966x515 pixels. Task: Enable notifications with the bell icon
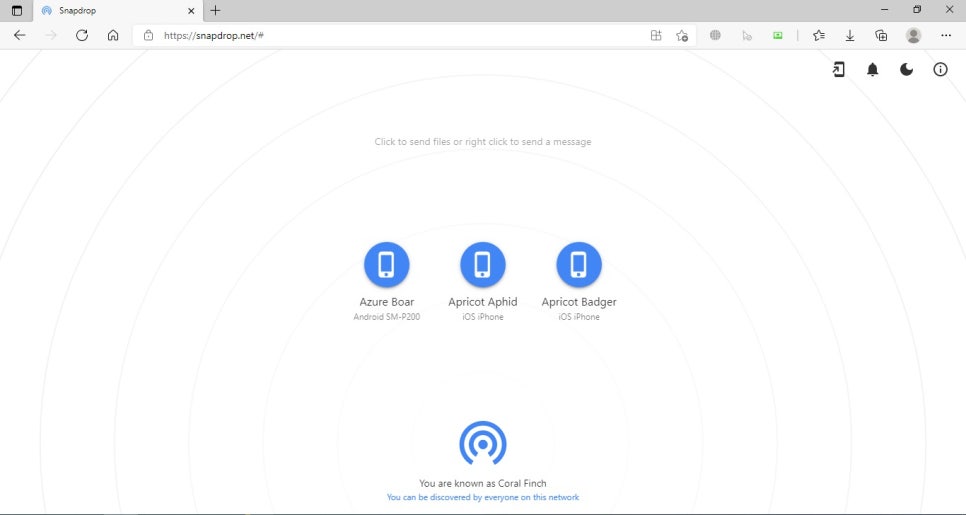tap(872, 70)
